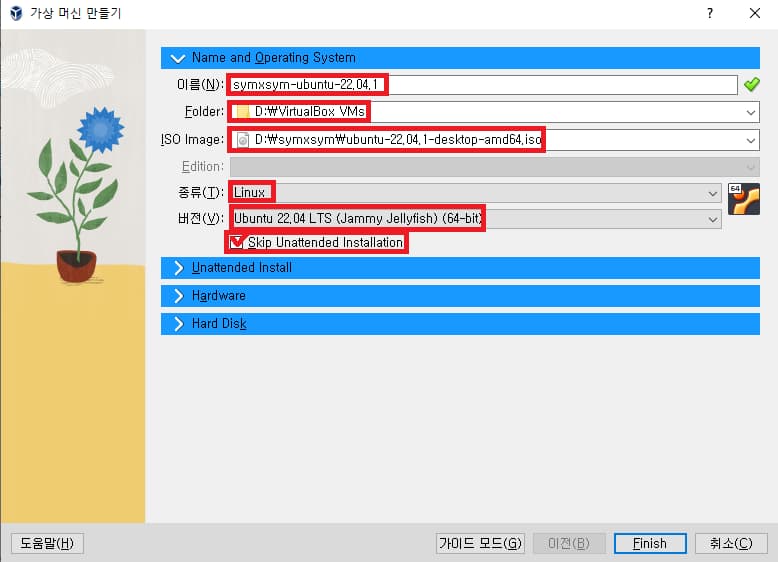This screenshot has height=562, width=778.
Task: Click the 취소(C) cancel button
Action: coord(731,544)
